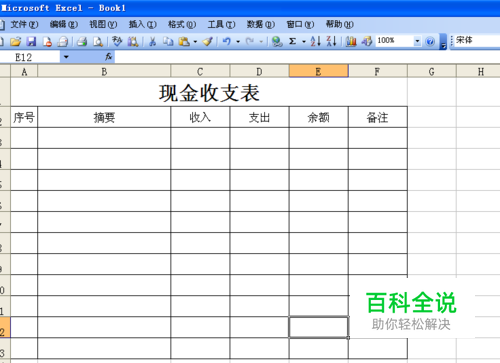500x363 pixels.
Task: Sort ascending with the A-Z icon
Action: click(x=315, y=41)
